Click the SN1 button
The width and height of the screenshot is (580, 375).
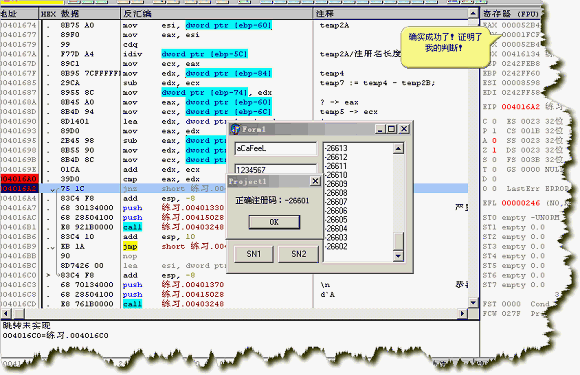pyautogui.click(x=254, y=254)
